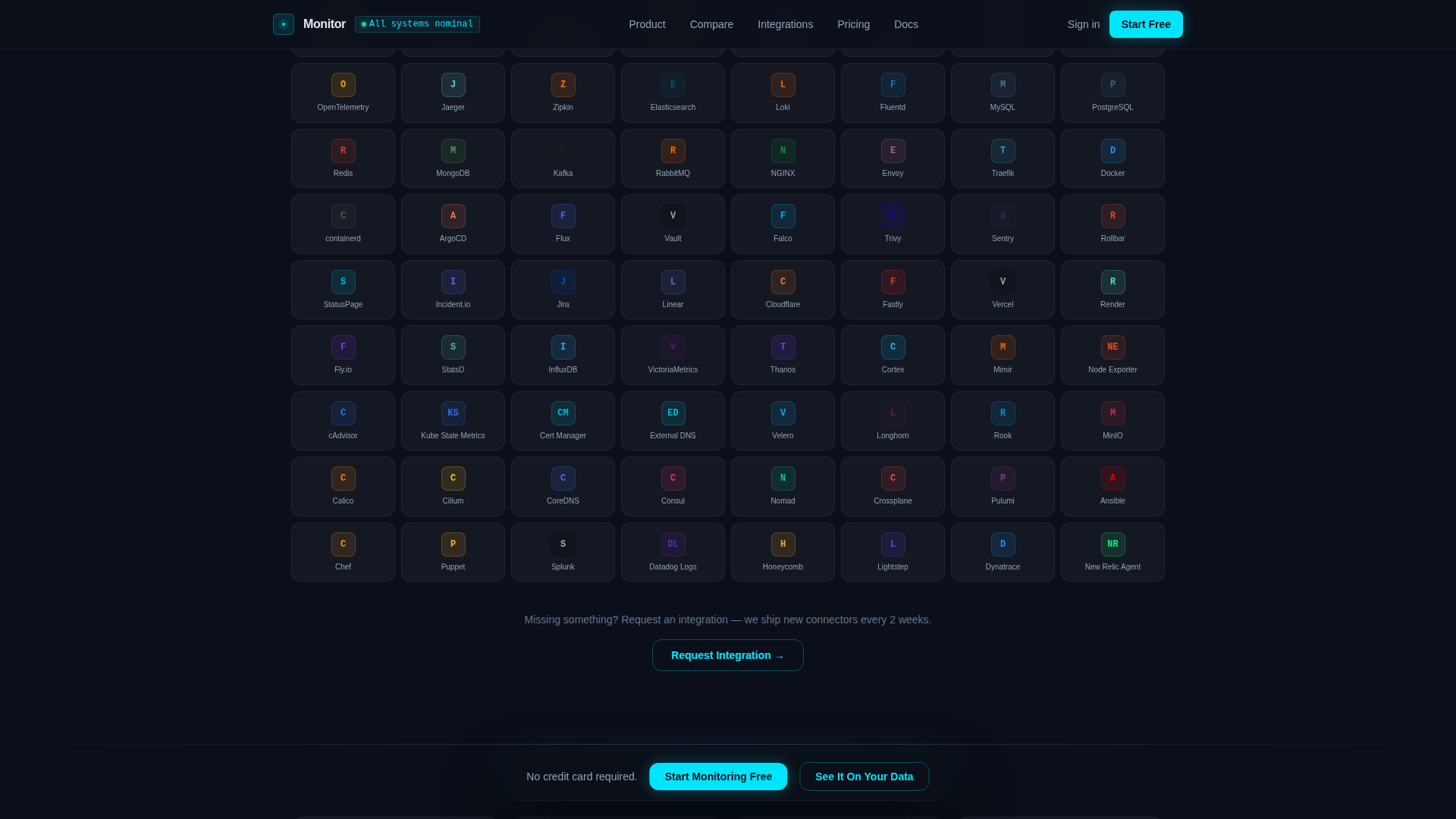Open the ArgoCD integration icon

tap(453, 216)
